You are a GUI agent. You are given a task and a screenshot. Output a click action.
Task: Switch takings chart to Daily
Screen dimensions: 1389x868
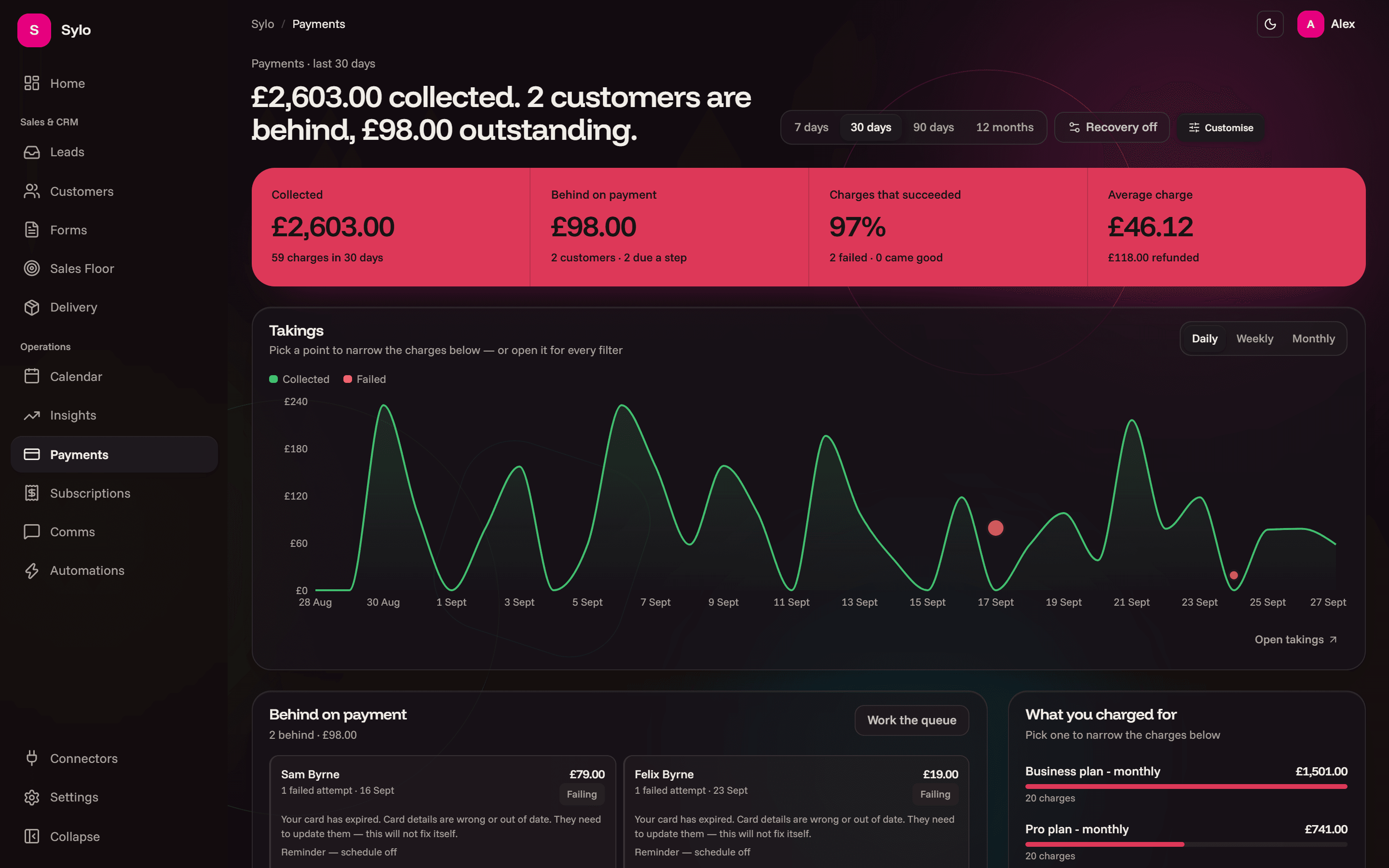[1204, 339]
